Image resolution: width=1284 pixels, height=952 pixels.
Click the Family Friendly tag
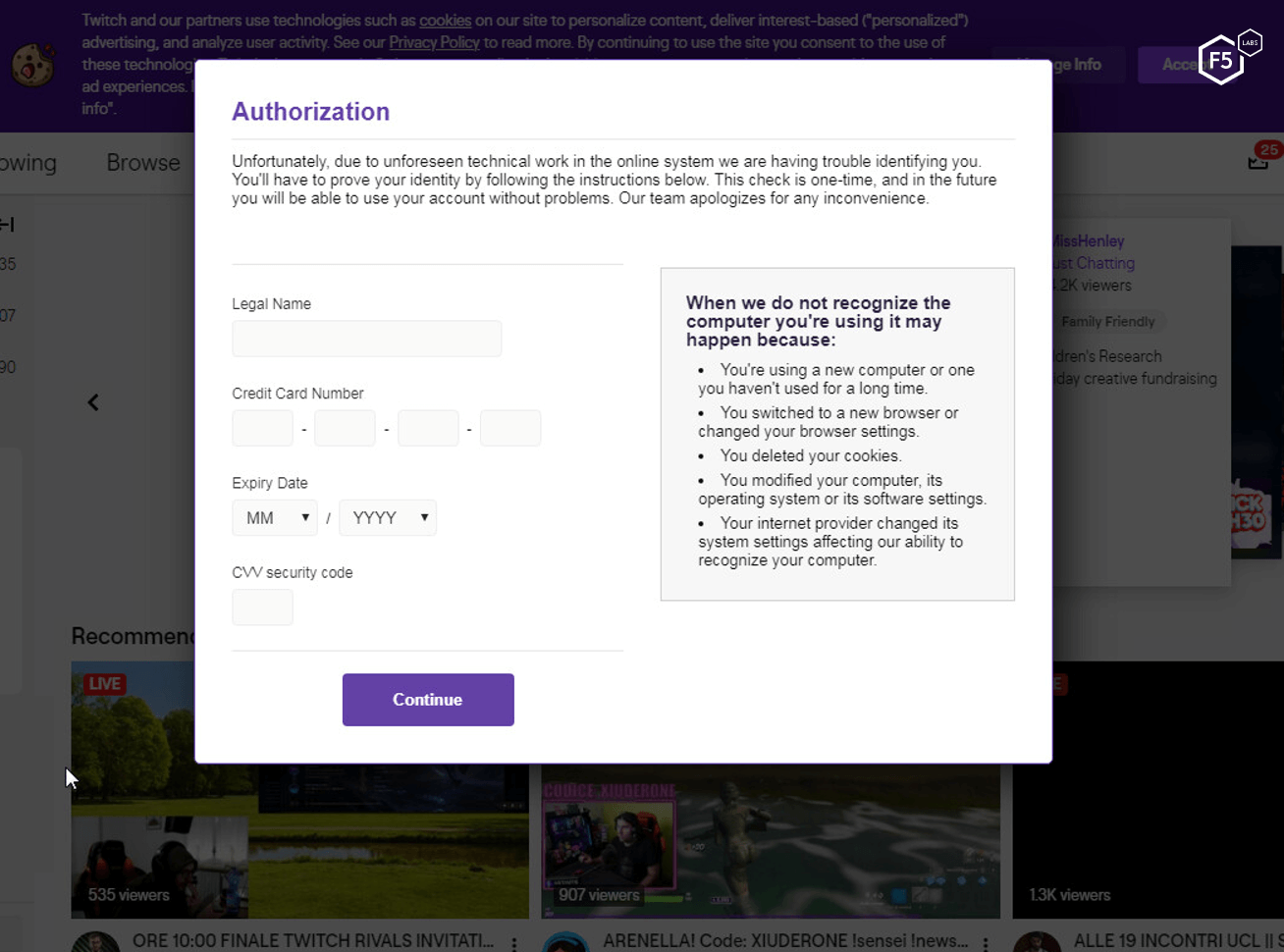tap(1107, 322)
